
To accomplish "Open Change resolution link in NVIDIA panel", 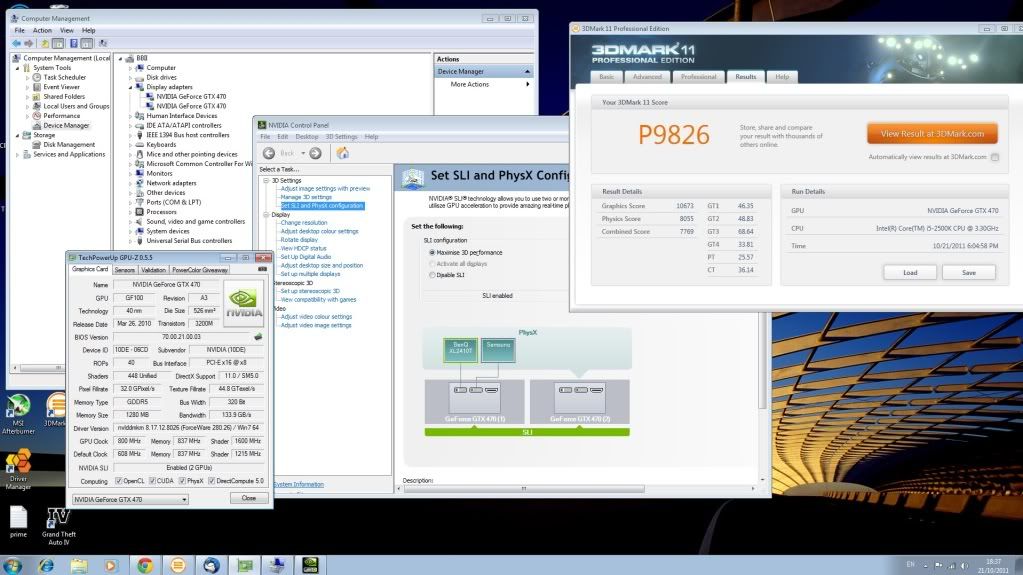I will click(304, 223).
